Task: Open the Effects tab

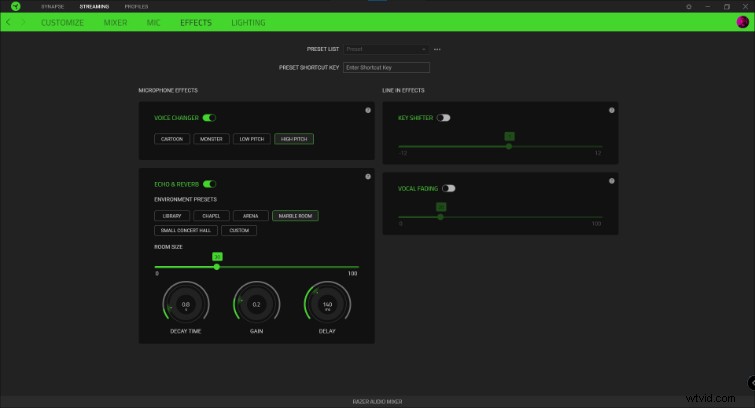Action: (x=196, y=23)
